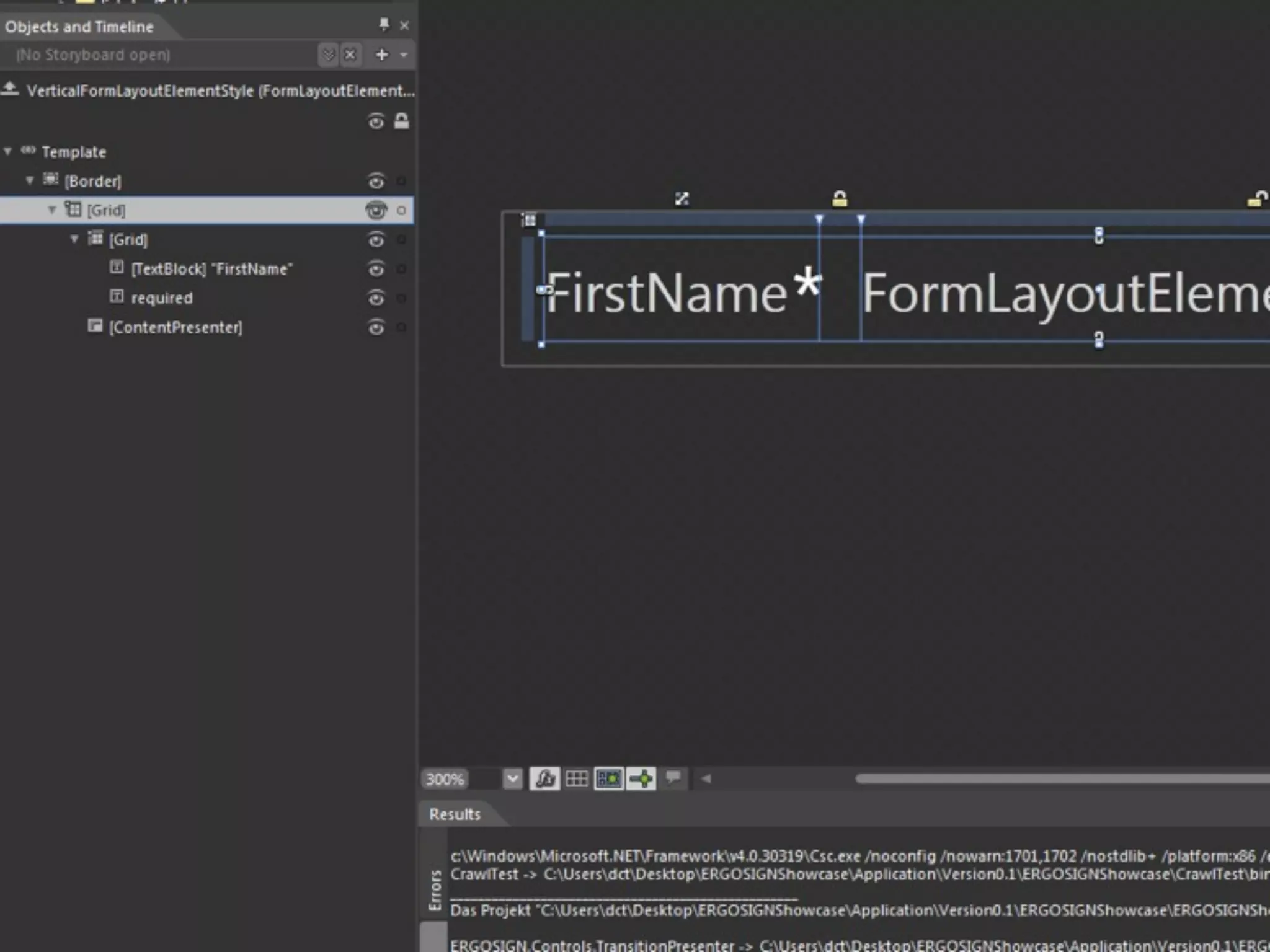Image resolution: width=1270 pixels, height=952 pixels.
Task: Click the yellow lock above the column
Action: point(840,200)
